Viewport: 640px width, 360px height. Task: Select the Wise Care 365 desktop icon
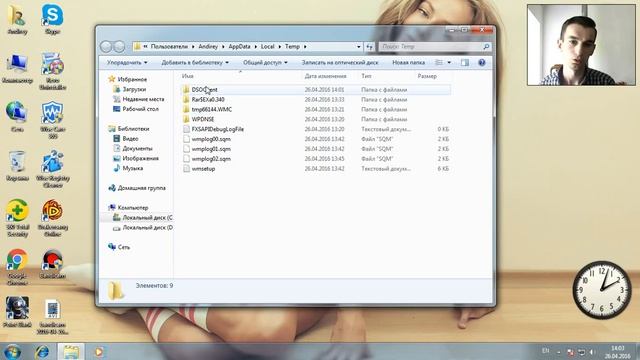coord(52,119)
